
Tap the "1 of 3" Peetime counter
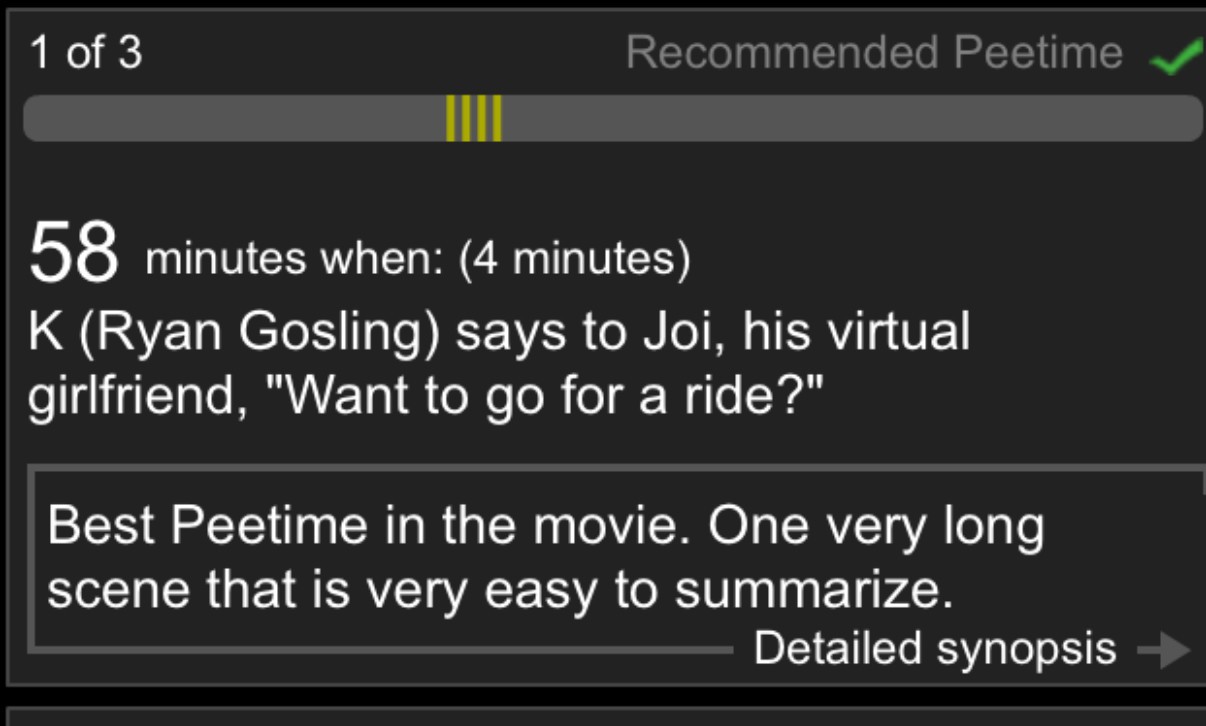pyautogui.click(x=86, y=52)
